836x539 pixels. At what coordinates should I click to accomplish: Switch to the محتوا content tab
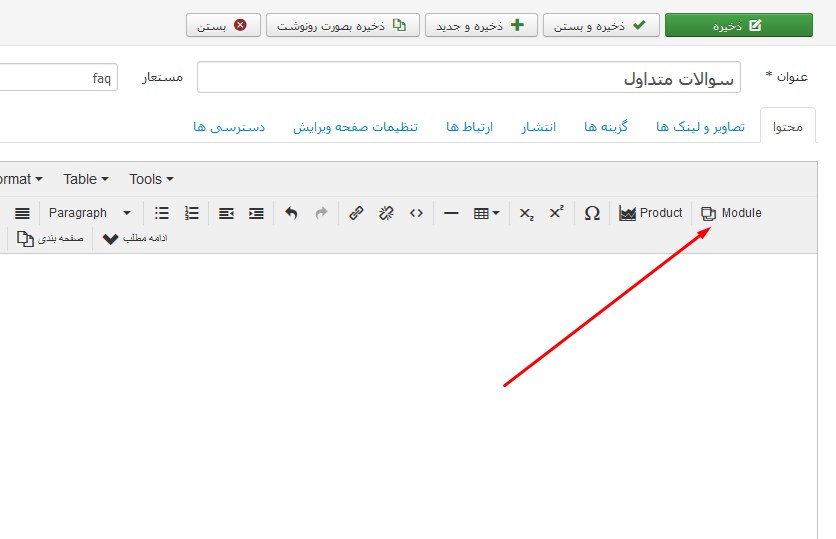787,126
